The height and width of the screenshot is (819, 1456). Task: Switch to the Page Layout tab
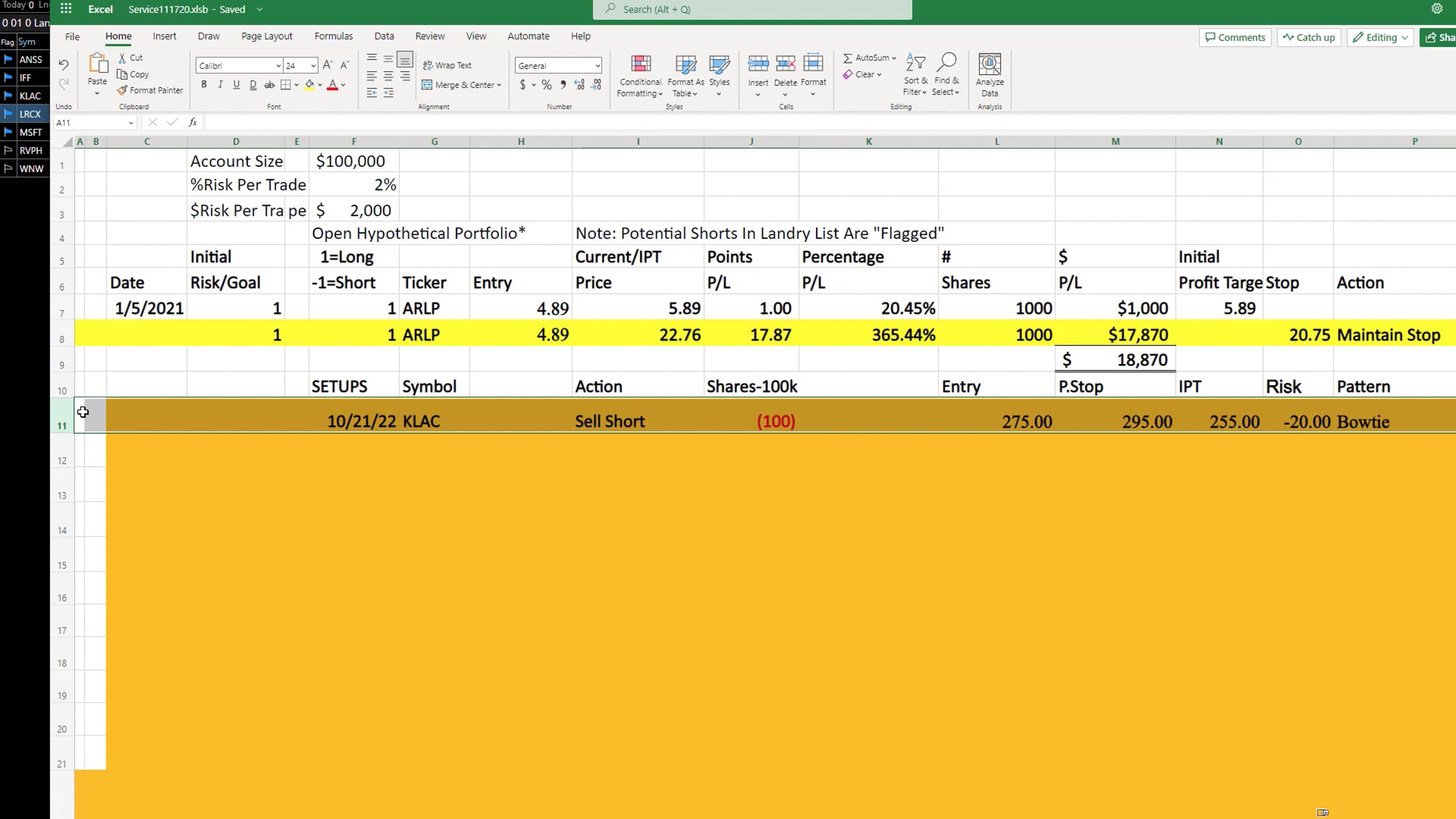[x=267, y=36]
